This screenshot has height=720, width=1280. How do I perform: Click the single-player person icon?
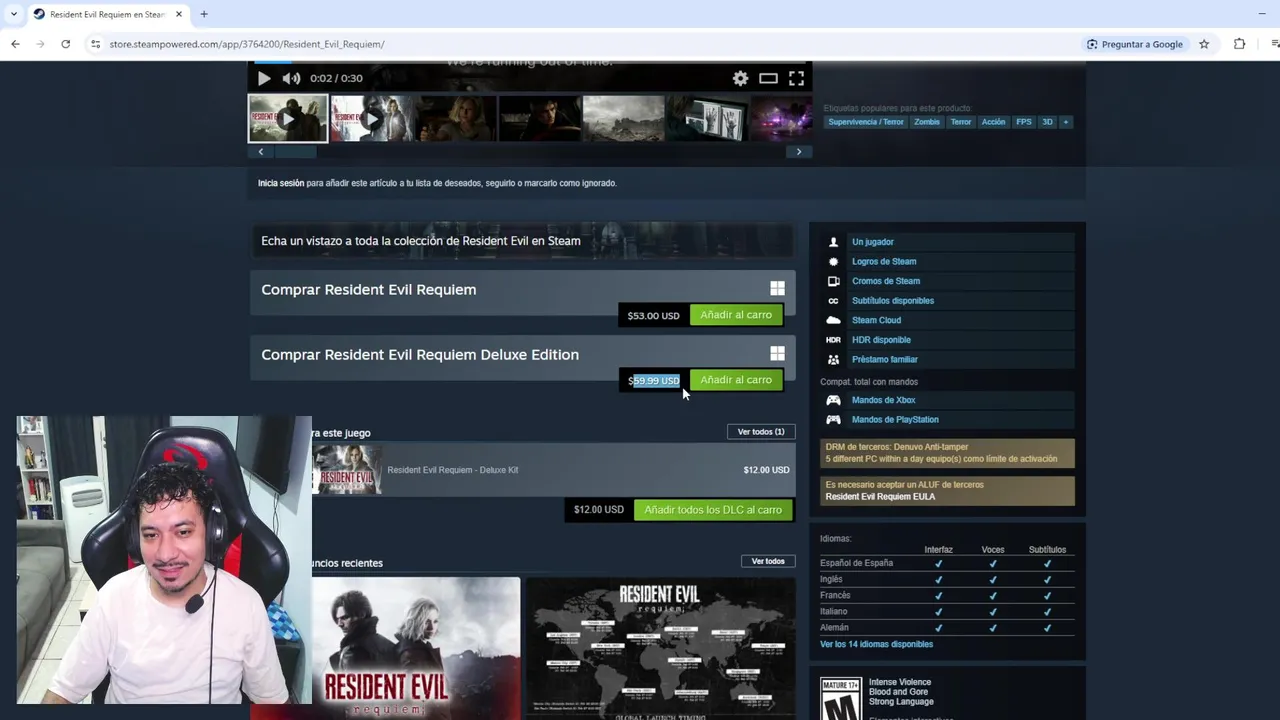[x=833, y=242]
